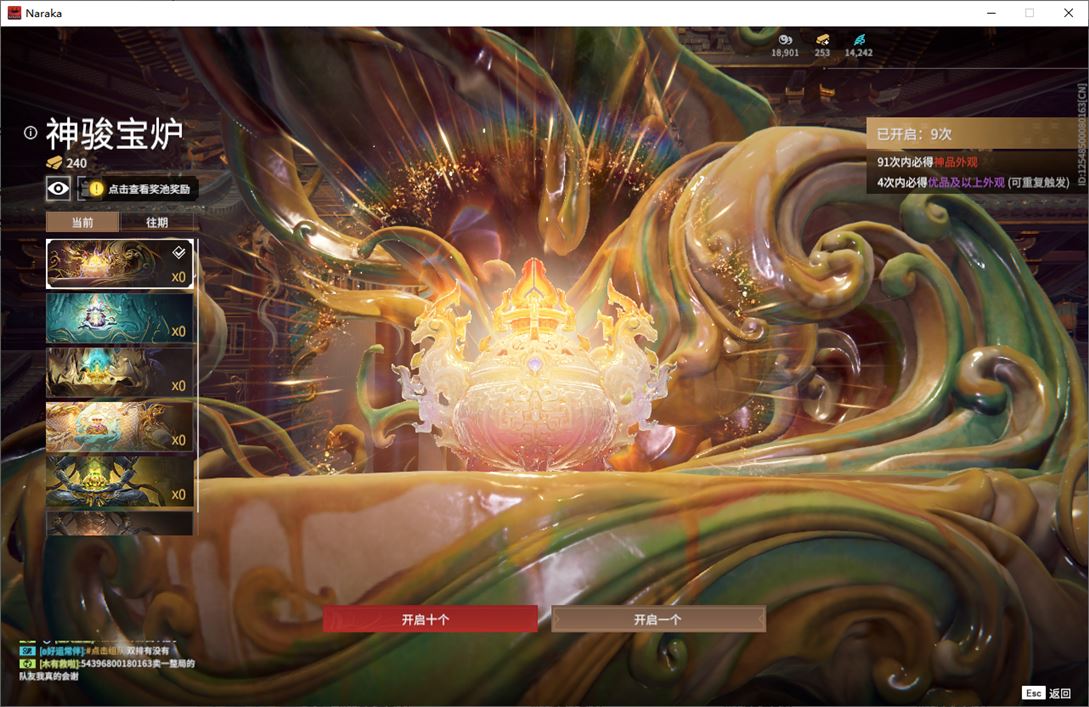The height and width of the screenshot is (707, 1089).
Task: Click the 91次内必得神品外观 text
Action: (x=927, y=162)
